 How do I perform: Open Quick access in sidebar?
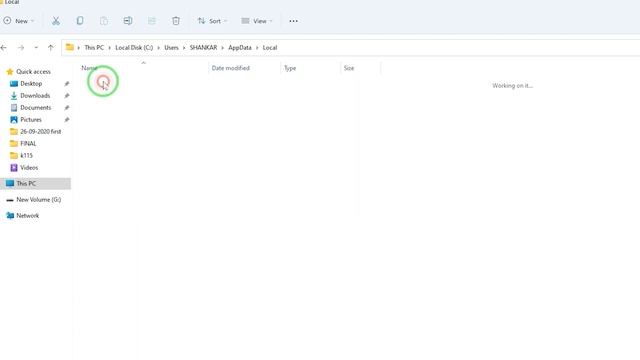[x=33, y=71]
